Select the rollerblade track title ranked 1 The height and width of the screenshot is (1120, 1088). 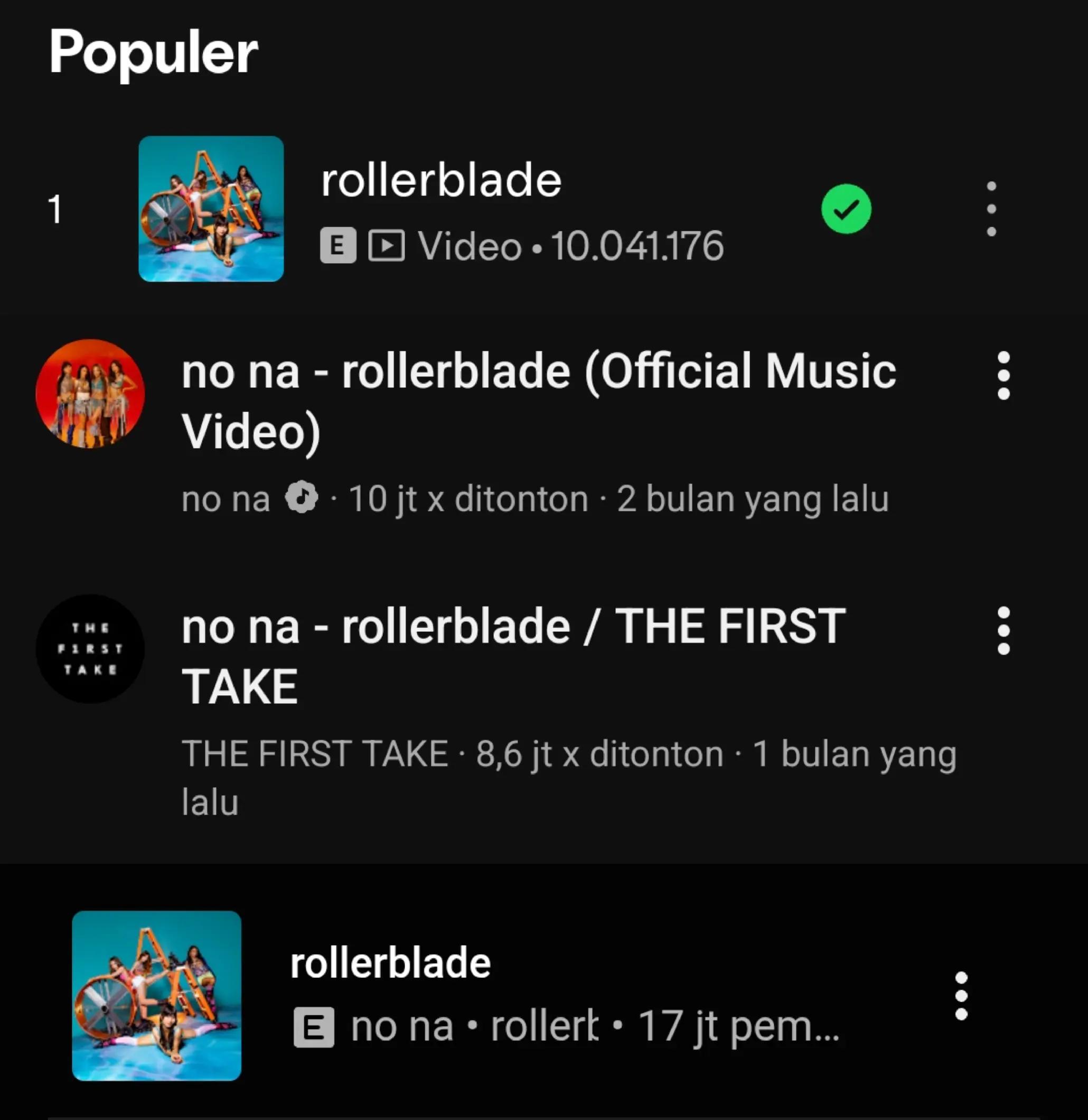(441, 180)
